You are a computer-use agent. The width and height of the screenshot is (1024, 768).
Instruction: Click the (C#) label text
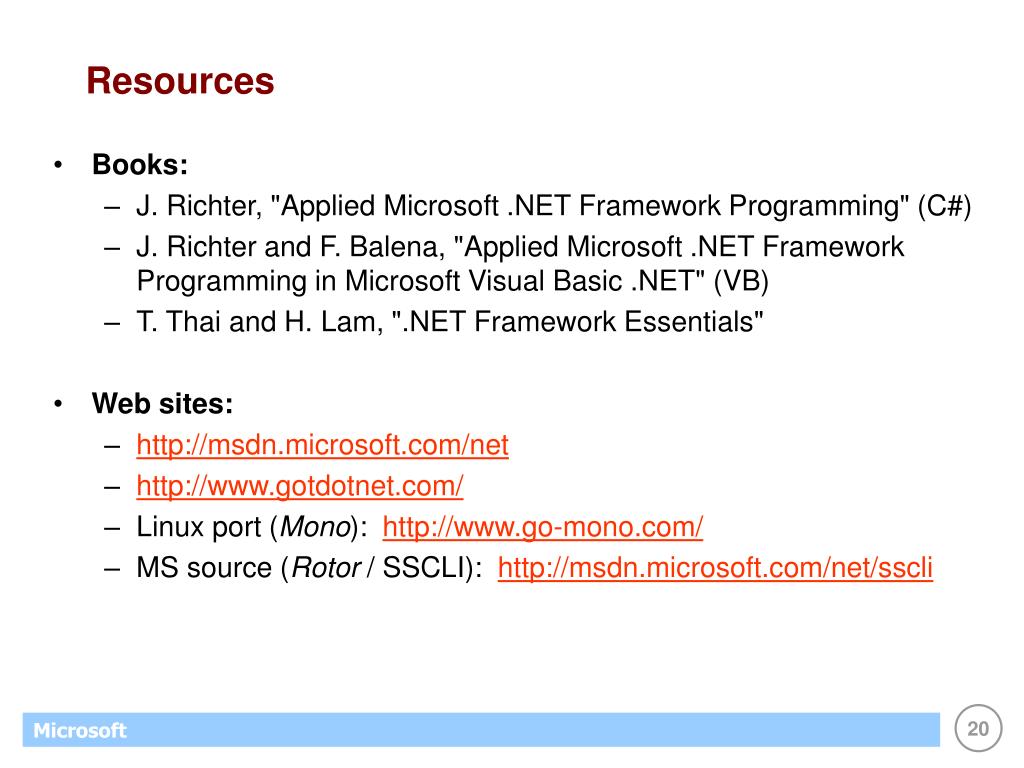[x=944, y=206]
